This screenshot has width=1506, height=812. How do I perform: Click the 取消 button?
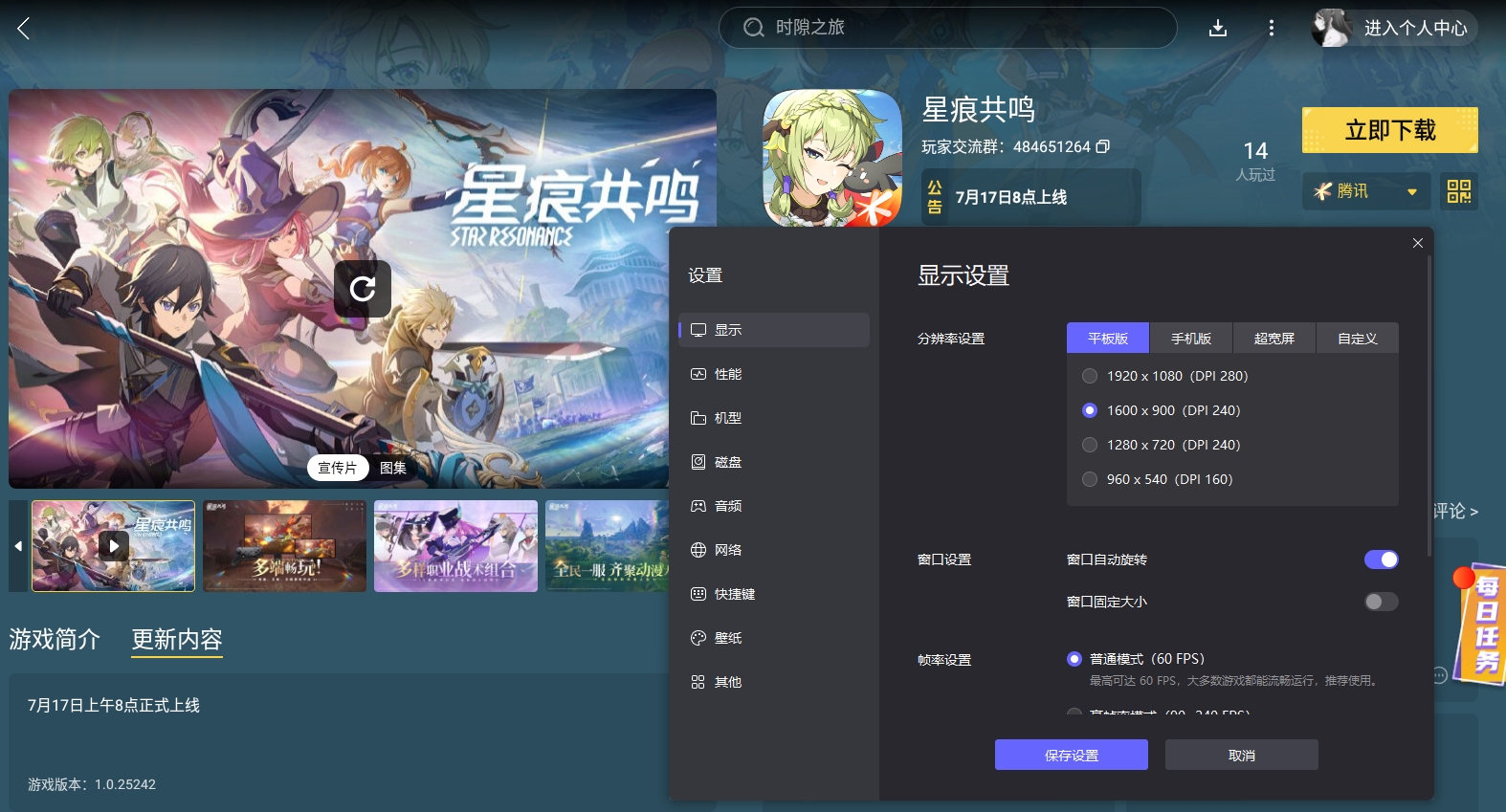[x=1242, y=755]
